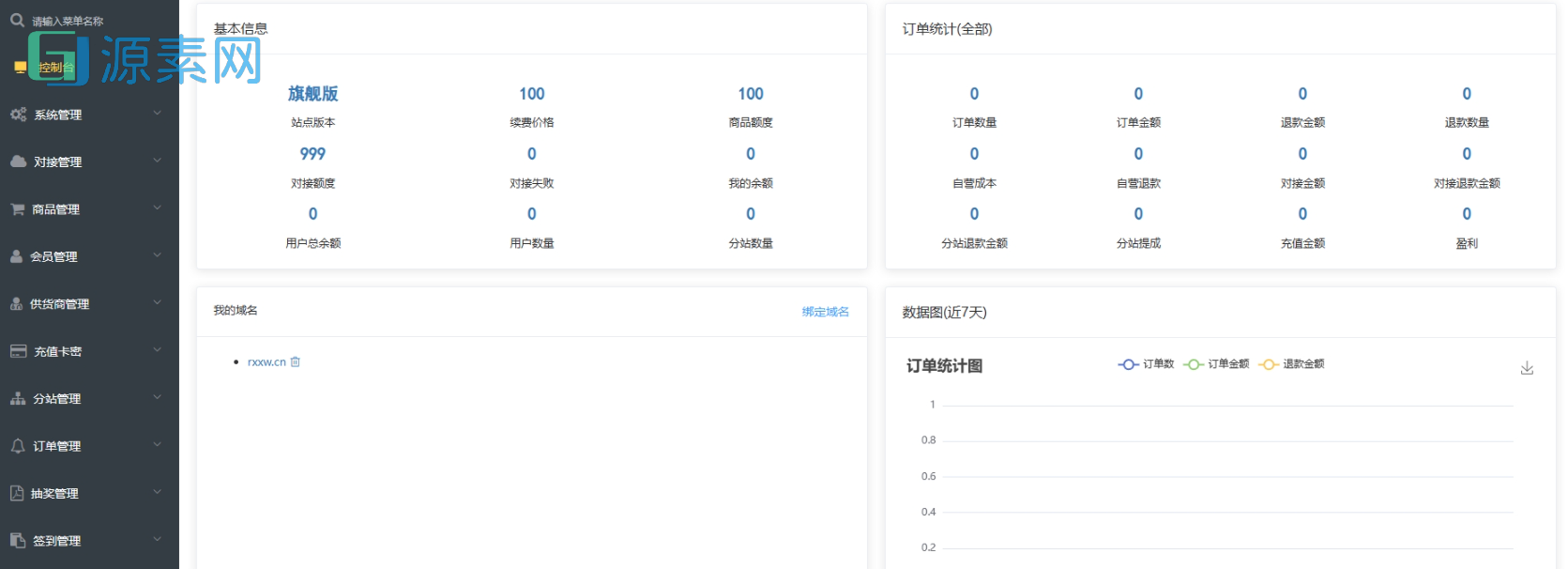Click the 对接失败 label

[532, 183]
